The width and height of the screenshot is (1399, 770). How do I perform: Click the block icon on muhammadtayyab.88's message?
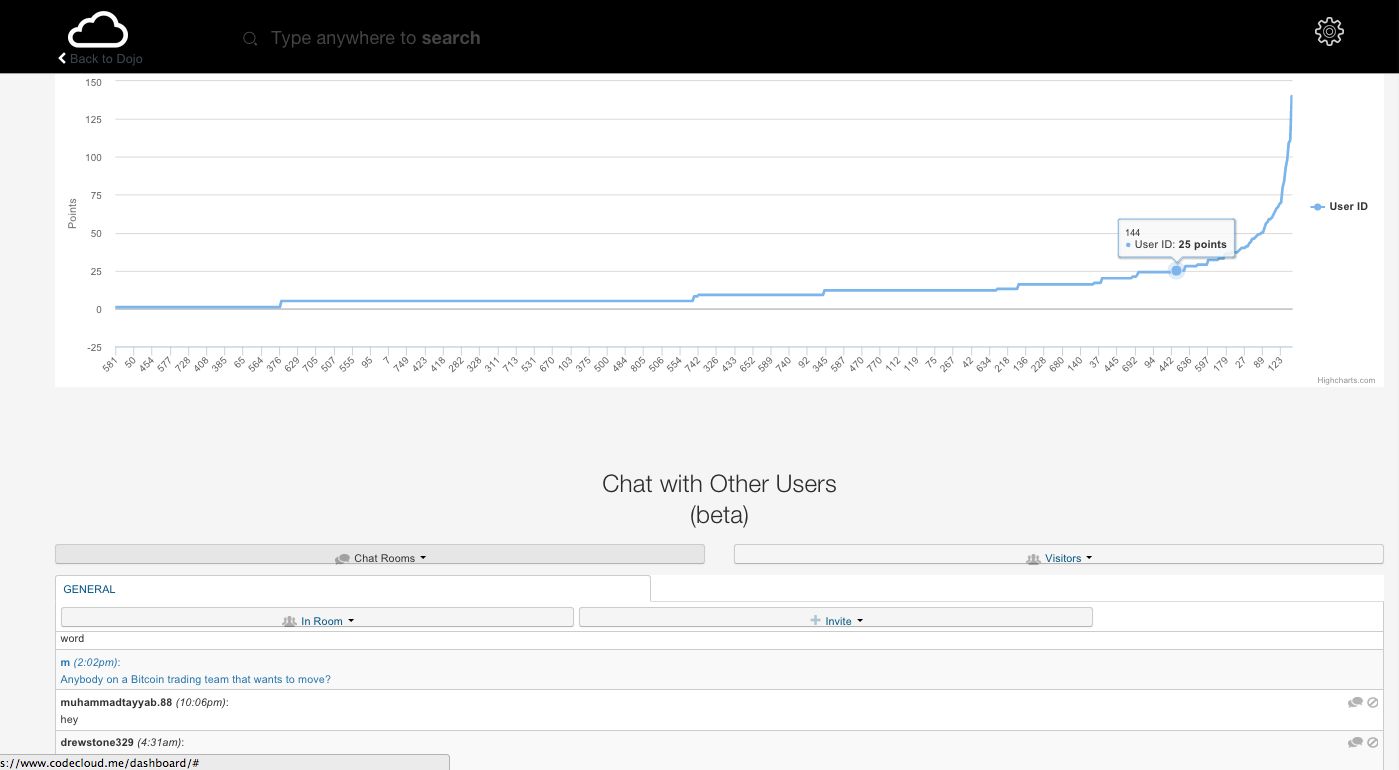click(1373, 702)
